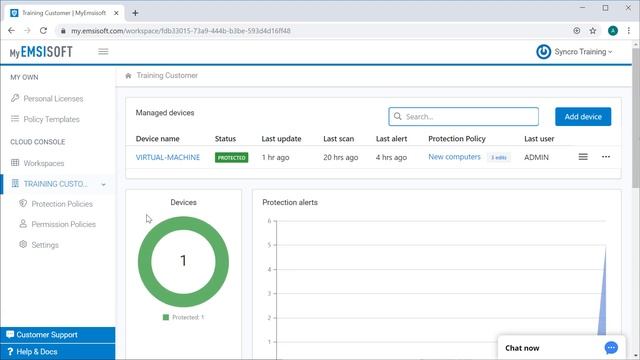The width and height of the screenshot is (640, 360).
Task: Click the Settings gear icon
Action: coord(23,244)
